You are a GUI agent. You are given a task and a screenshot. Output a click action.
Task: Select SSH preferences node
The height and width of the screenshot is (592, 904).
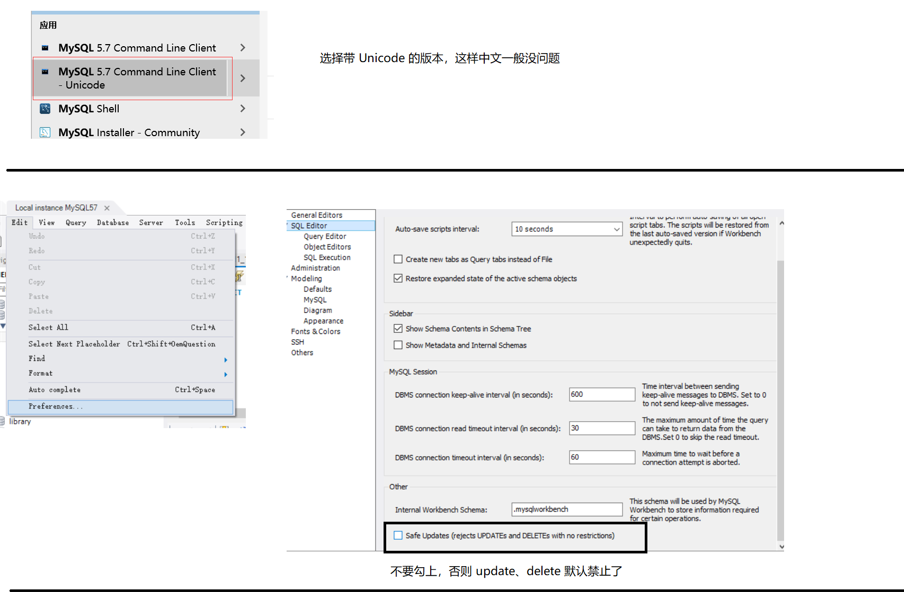tap(297, 342)
